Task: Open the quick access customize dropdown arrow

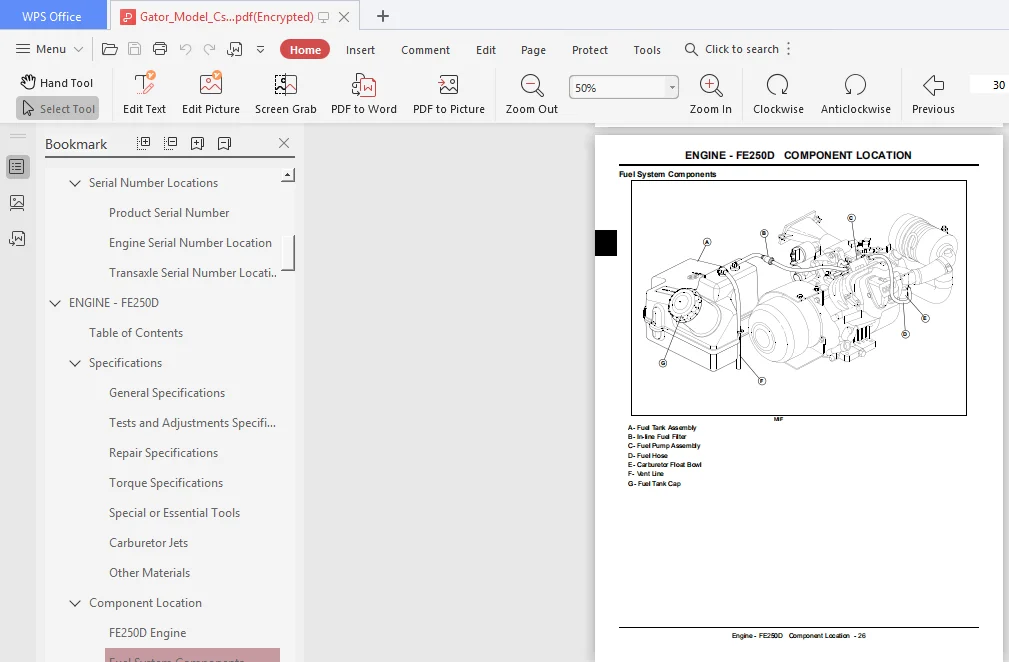Action: click(x=261, y=49)
